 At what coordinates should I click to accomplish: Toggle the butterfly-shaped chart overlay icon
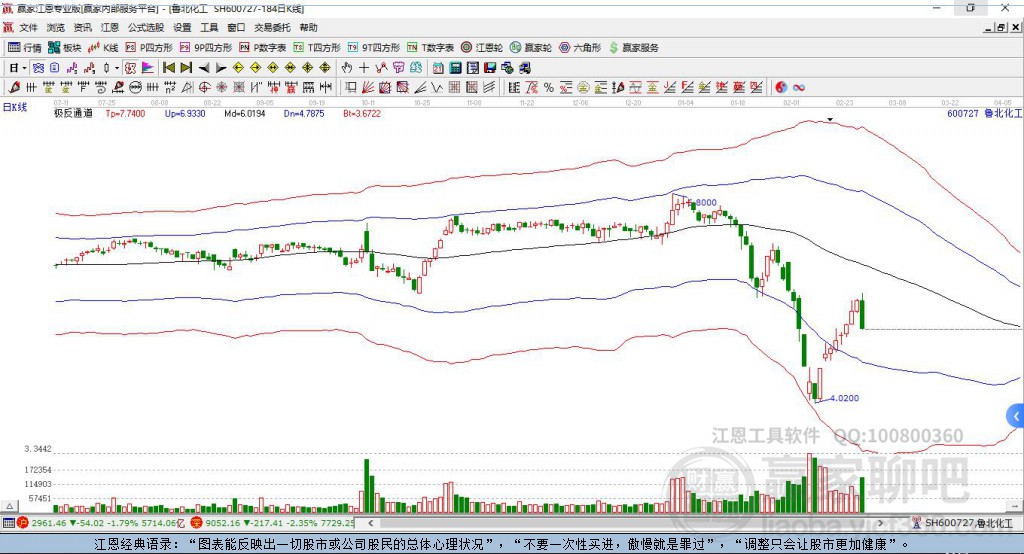(x=38, y=68)
